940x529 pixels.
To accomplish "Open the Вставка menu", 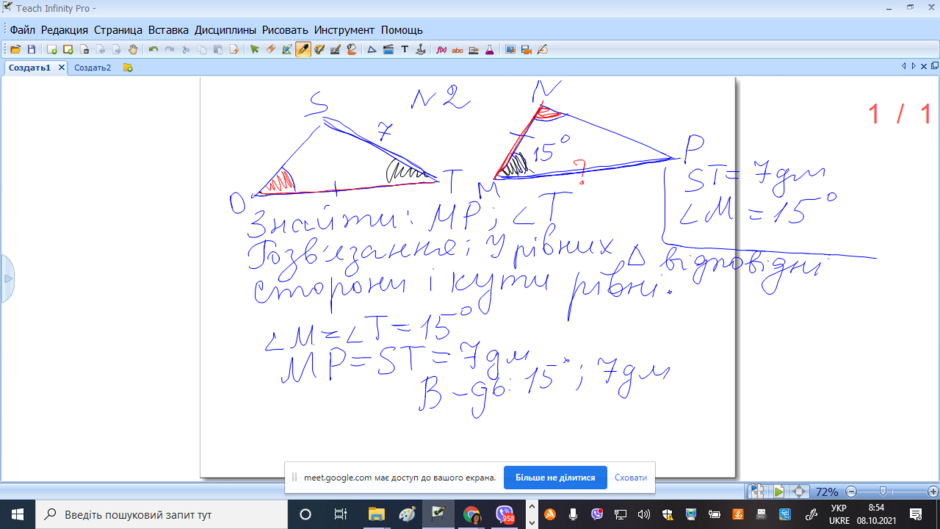I will 168,30.
